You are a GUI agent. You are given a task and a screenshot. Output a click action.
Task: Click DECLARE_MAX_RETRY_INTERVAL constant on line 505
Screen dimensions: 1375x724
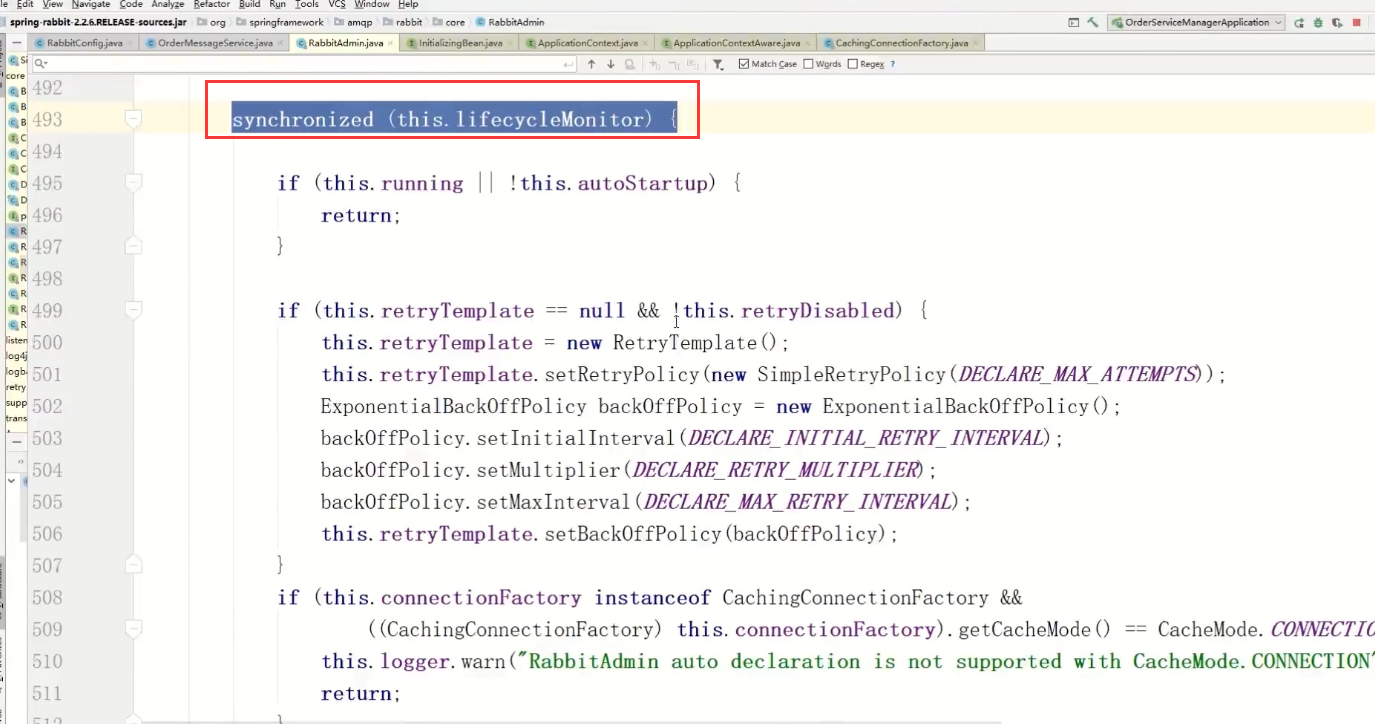(x=800, y=502)
